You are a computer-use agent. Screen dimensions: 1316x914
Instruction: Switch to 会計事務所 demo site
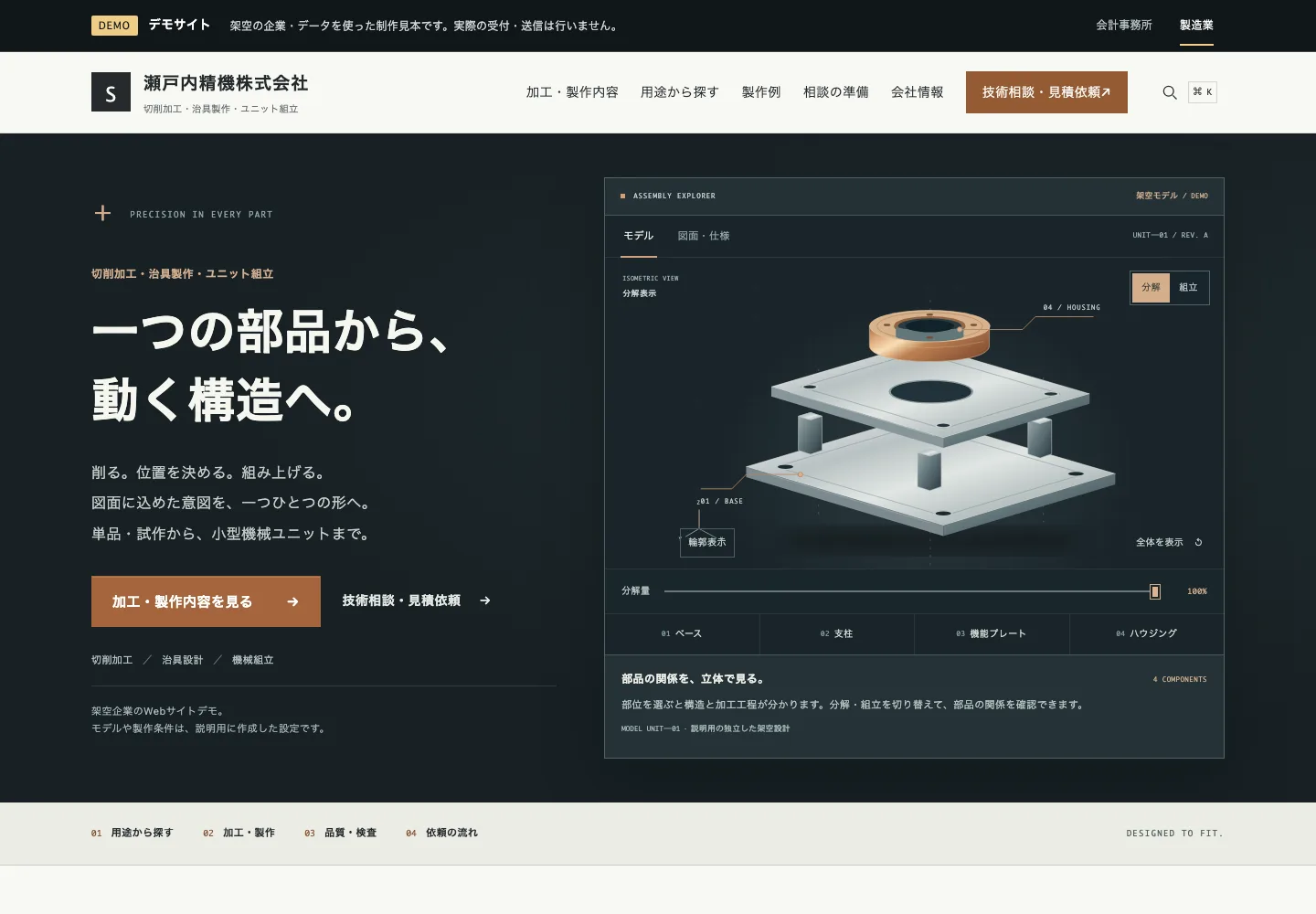(1124, 25)
